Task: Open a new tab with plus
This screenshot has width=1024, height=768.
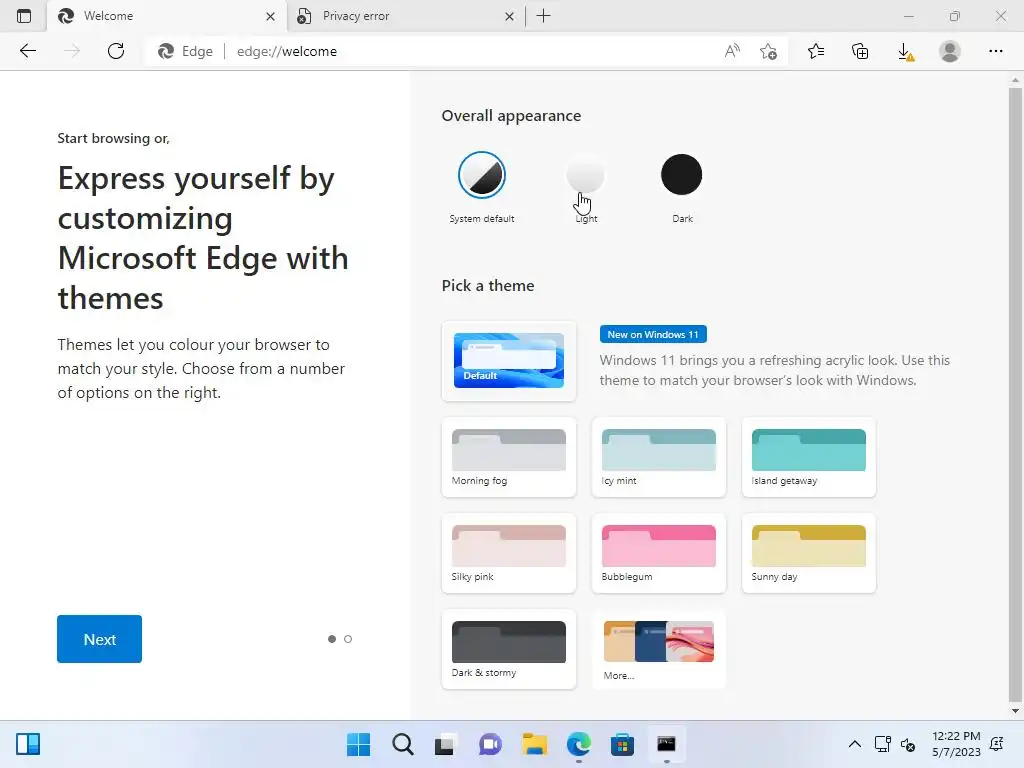Action: pyautogui.click(x=543, y=16)
